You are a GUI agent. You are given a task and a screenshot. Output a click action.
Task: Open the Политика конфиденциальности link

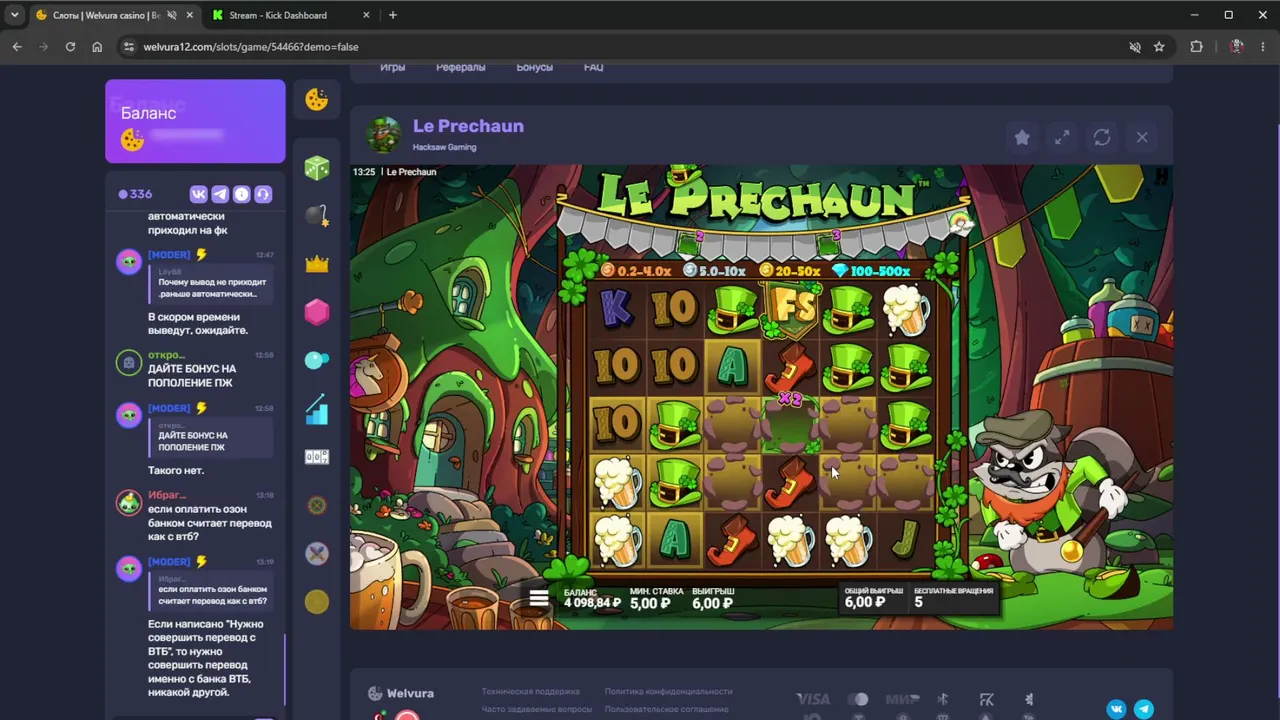[669, 691]
